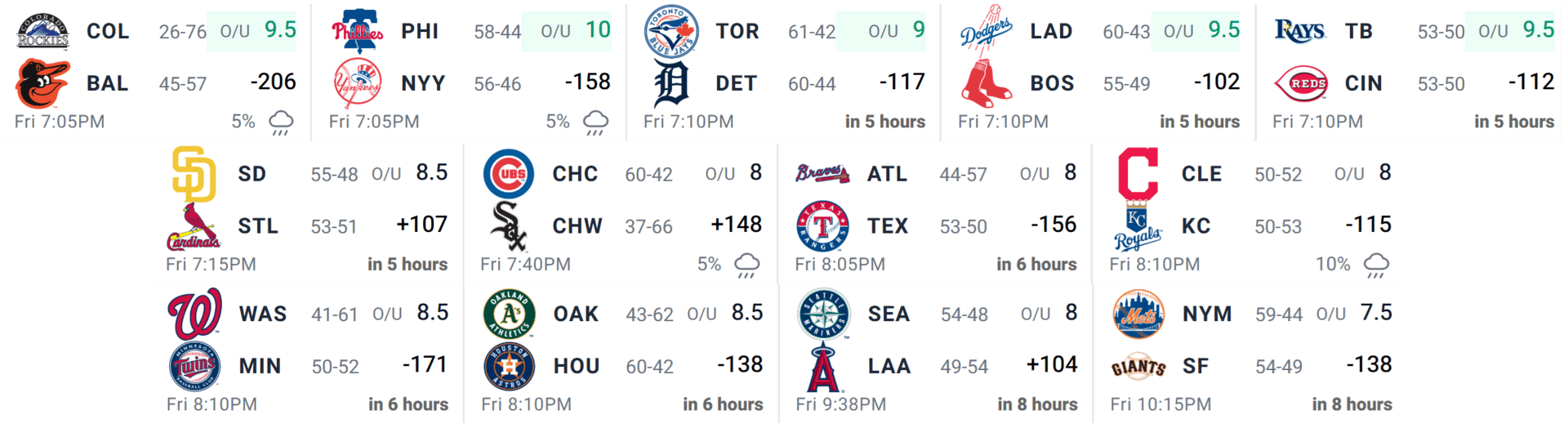
Task: Click the -117 moneyline for DET
Action: pos(902,82)
